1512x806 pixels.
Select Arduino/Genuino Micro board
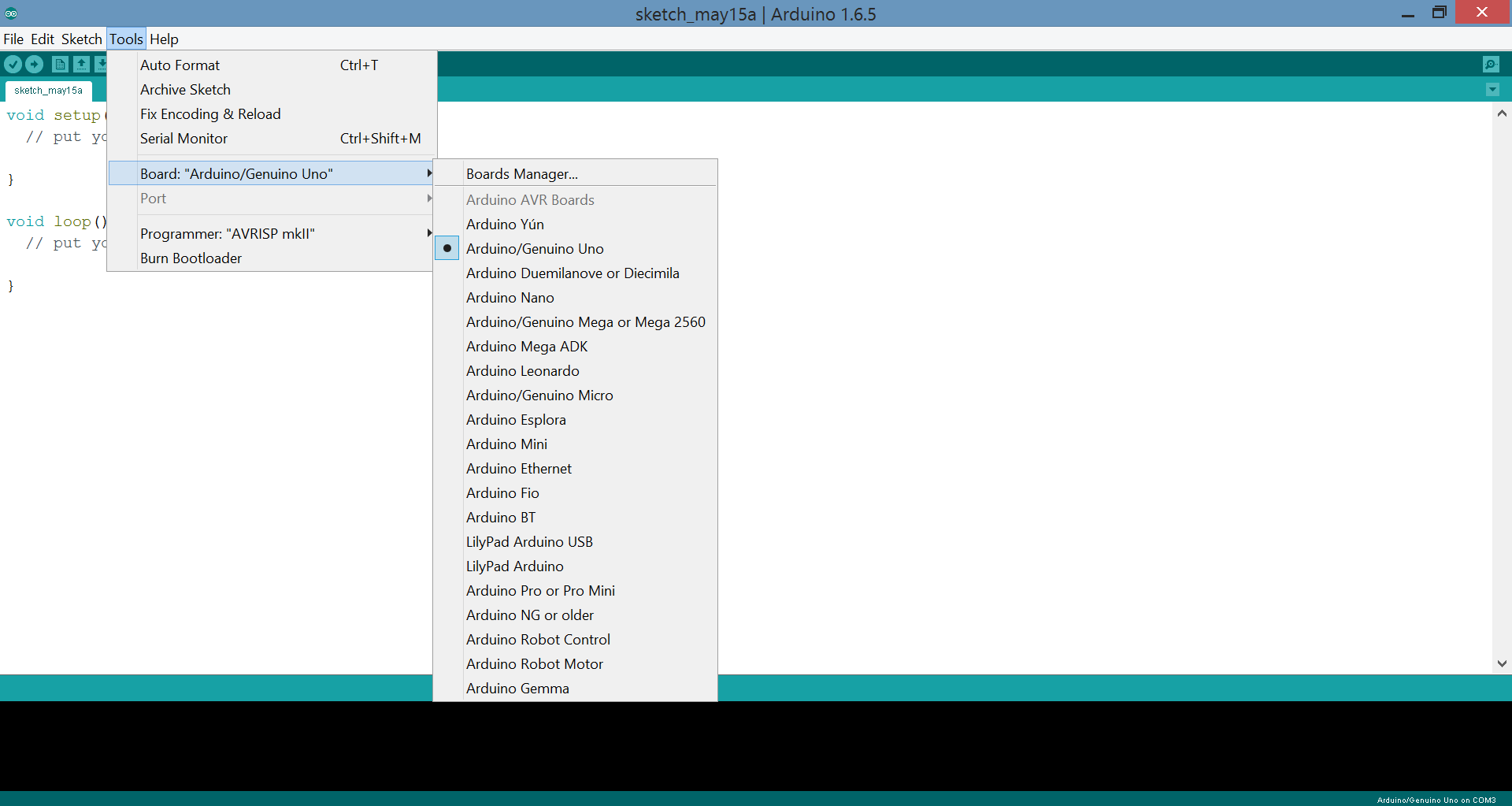[575, 396]
